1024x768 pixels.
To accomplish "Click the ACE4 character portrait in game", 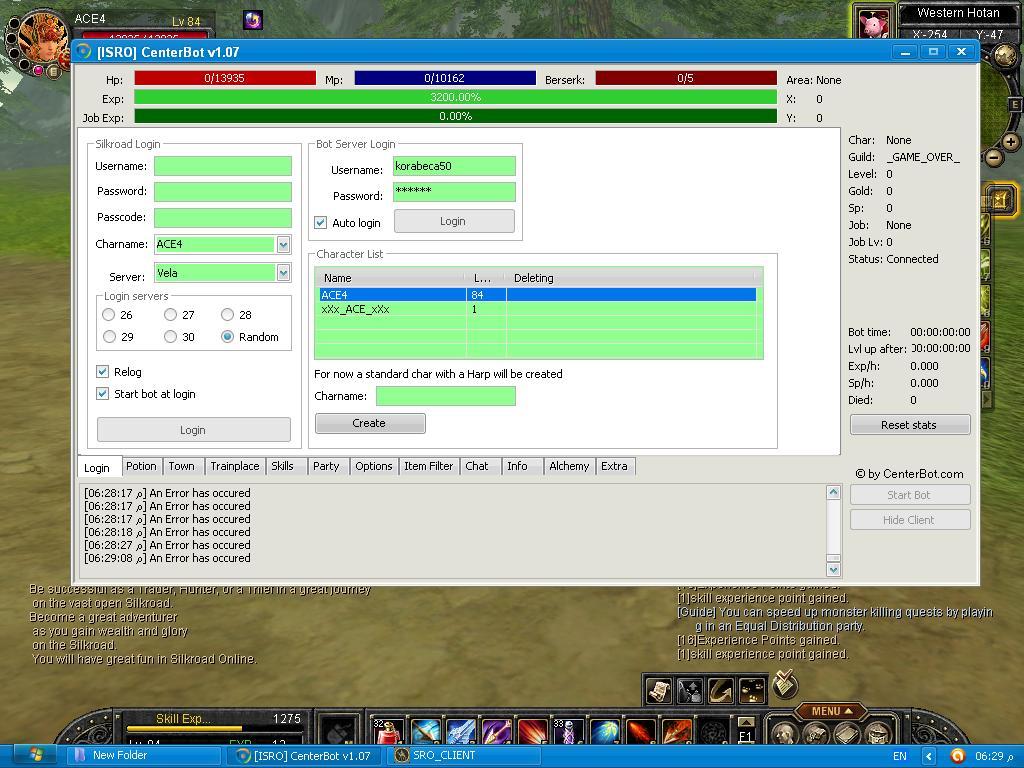I will tap(44, 36).
